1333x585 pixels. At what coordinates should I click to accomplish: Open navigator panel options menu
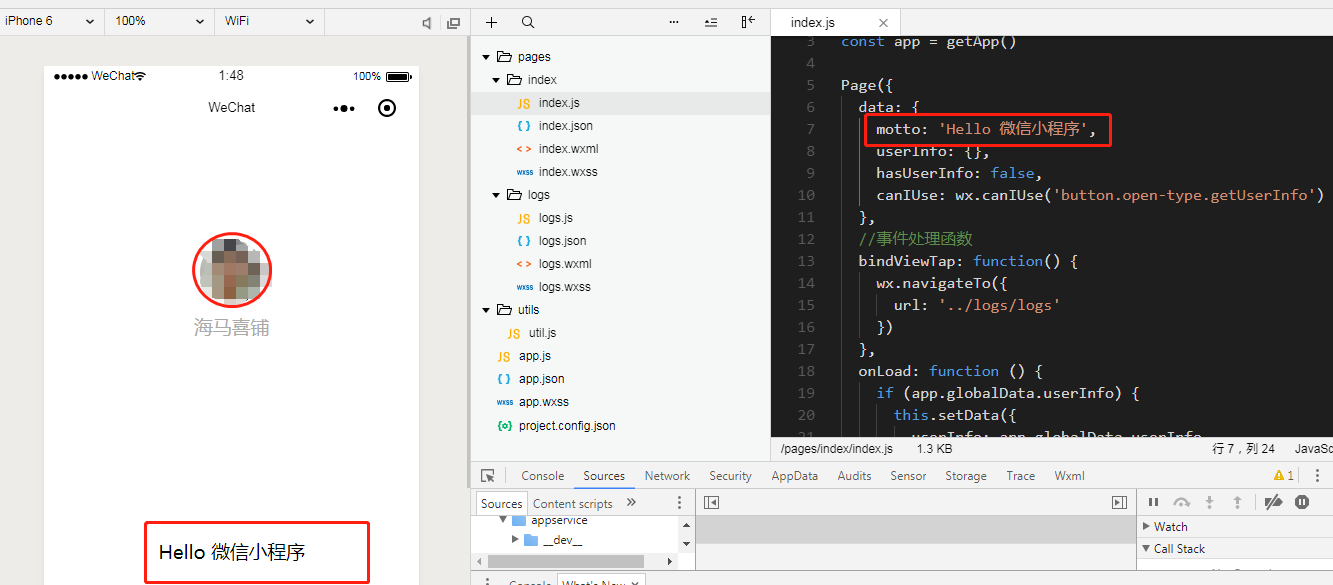(x=679, y=503)
